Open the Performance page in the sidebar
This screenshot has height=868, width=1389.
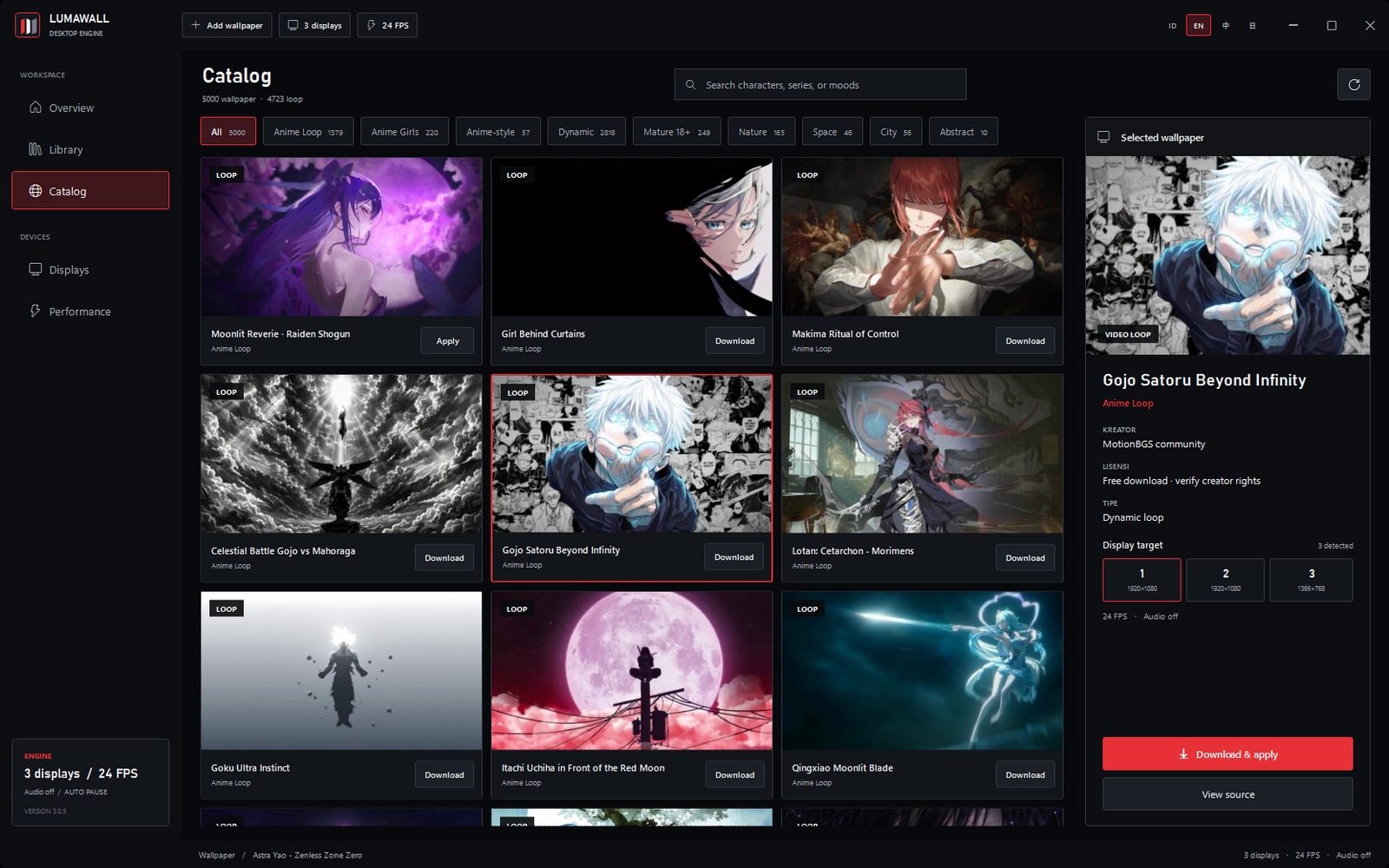tap(90, 312)
